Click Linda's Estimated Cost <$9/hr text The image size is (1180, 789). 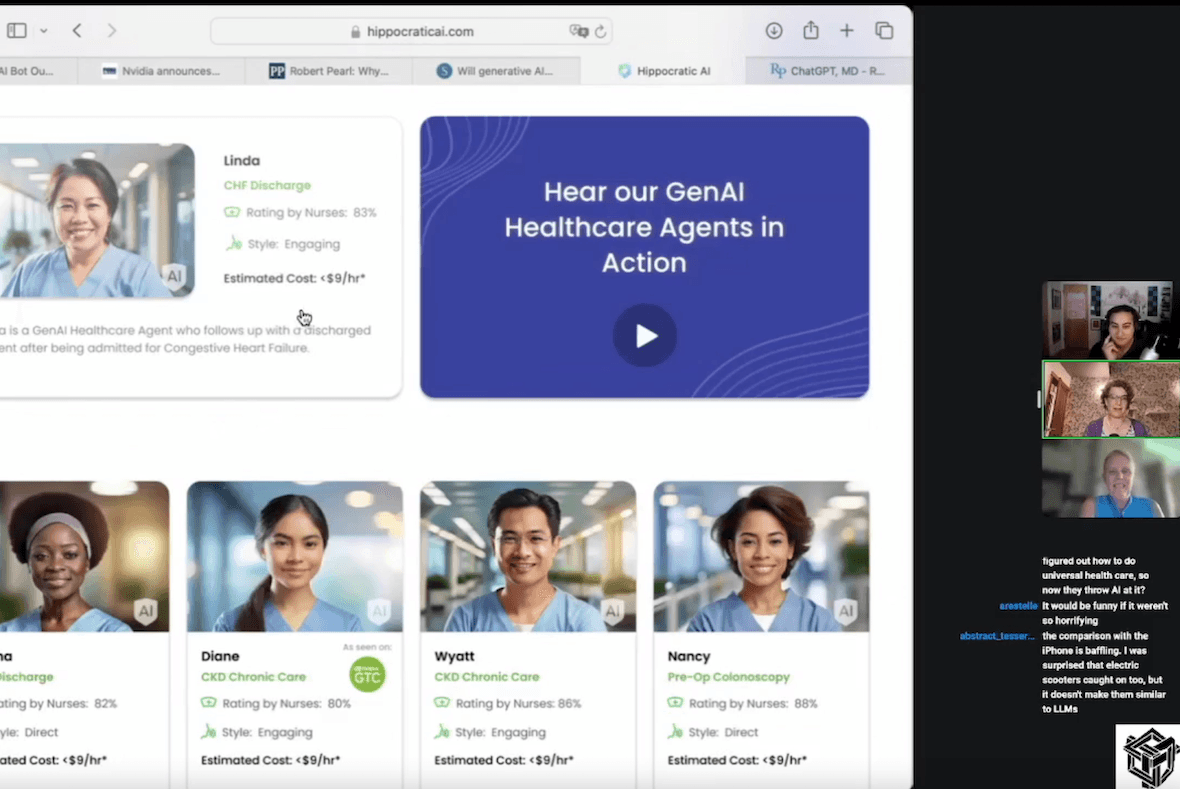click(x=294, y=278)
